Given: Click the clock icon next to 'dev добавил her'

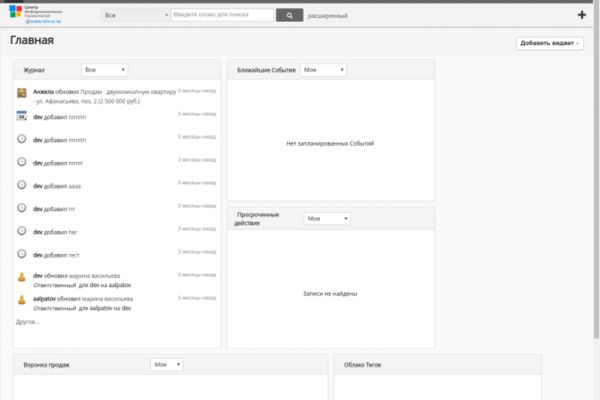Looking at the screenshot, I should point(22,231).
